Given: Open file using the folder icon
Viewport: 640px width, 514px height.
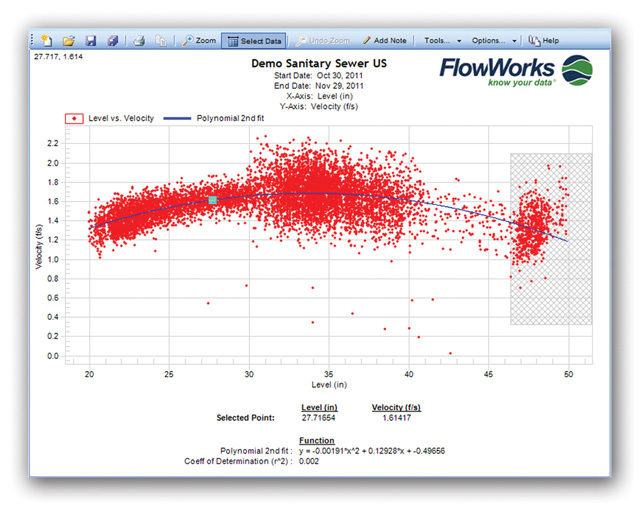Looking at the screenshot, I should pos(69,40).
